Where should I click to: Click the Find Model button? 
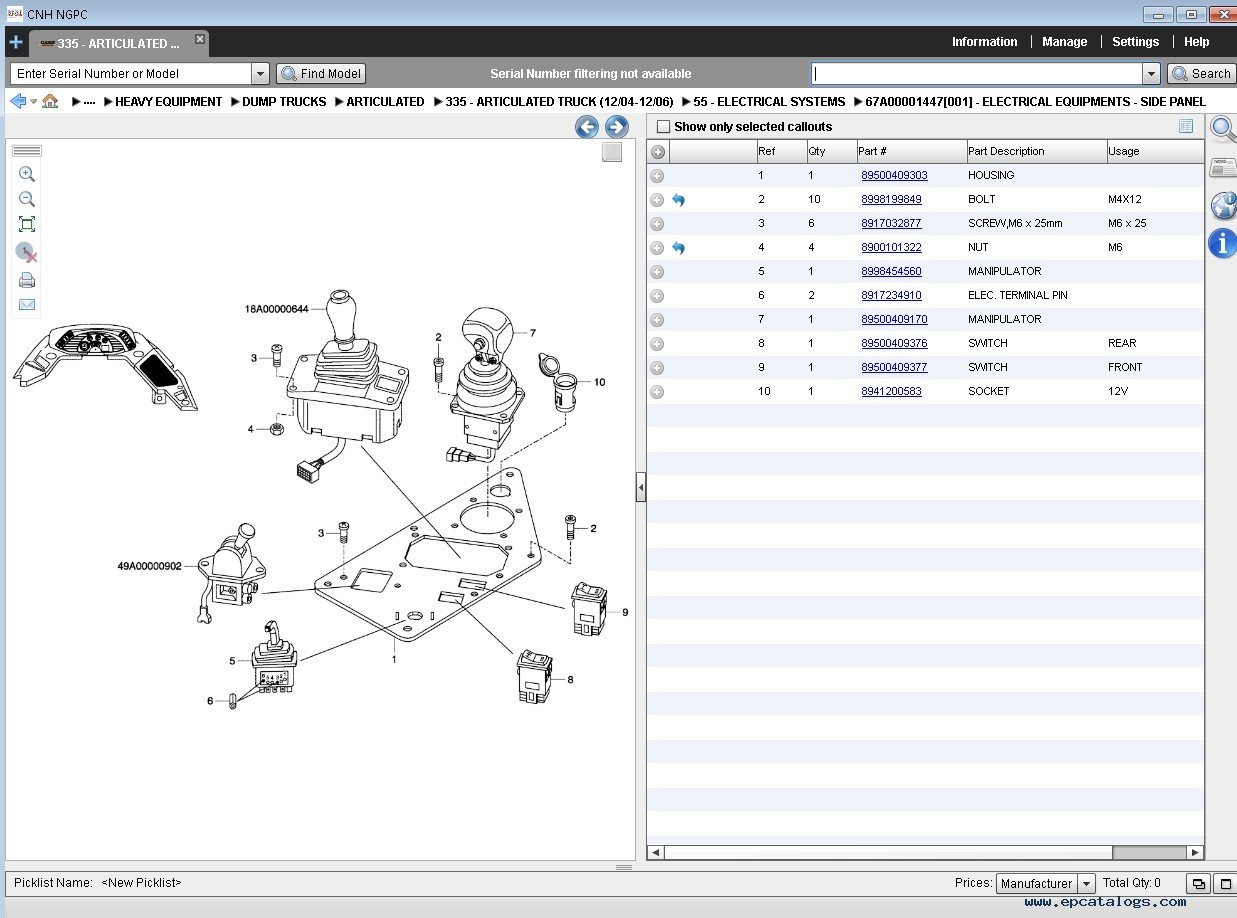pos(321,74)
